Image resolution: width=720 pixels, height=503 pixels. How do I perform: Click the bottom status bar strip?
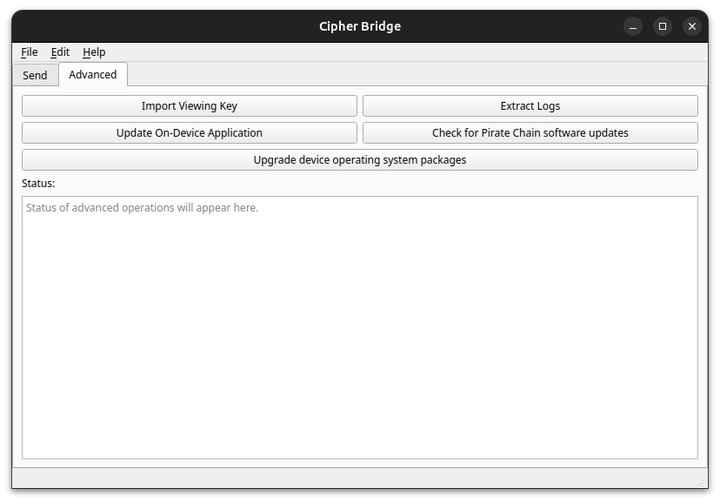[x=360, y=478]
